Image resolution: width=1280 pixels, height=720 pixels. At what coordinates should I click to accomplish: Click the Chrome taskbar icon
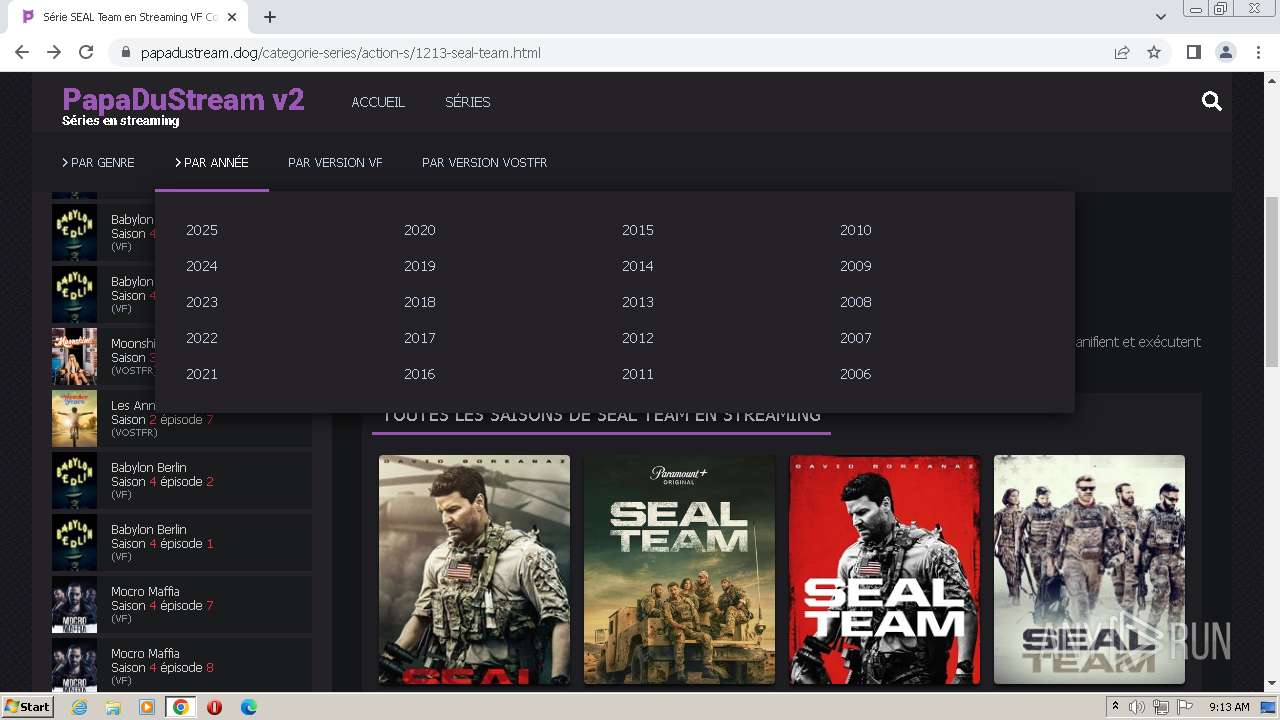(x=180, y=707)
